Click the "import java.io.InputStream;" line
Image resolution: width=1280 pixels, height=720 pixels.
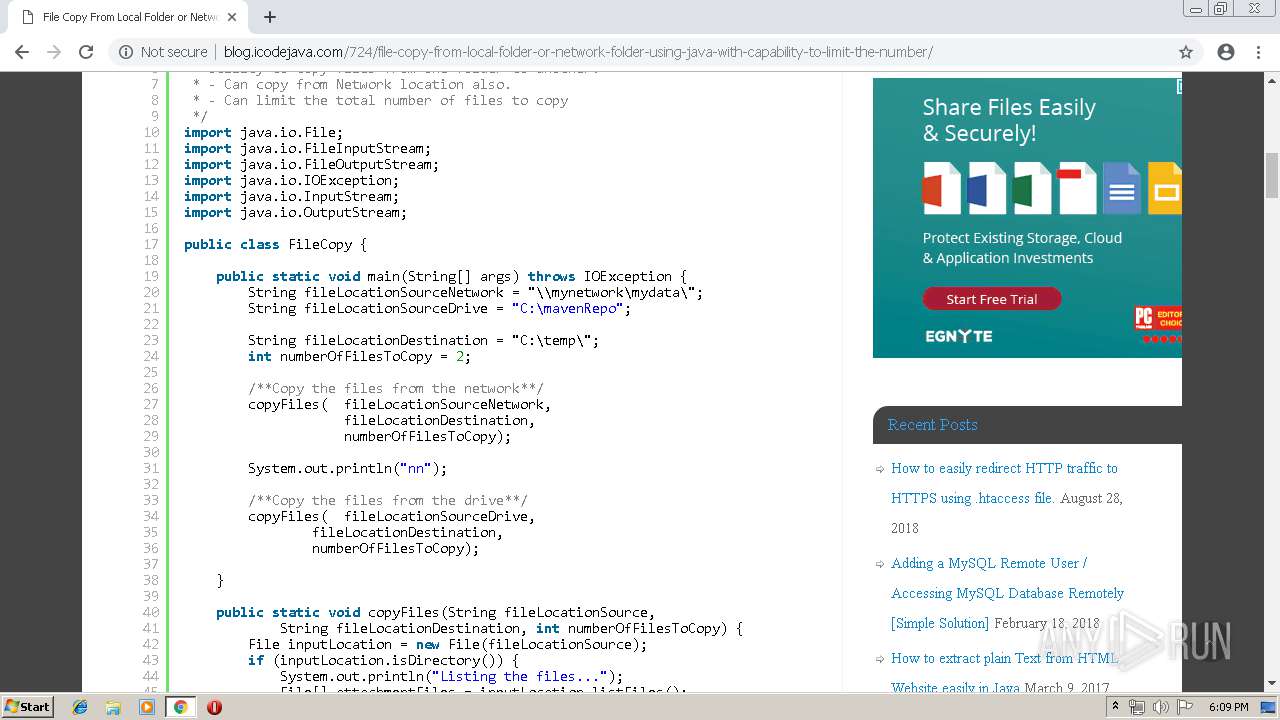[x=291, y=196]
